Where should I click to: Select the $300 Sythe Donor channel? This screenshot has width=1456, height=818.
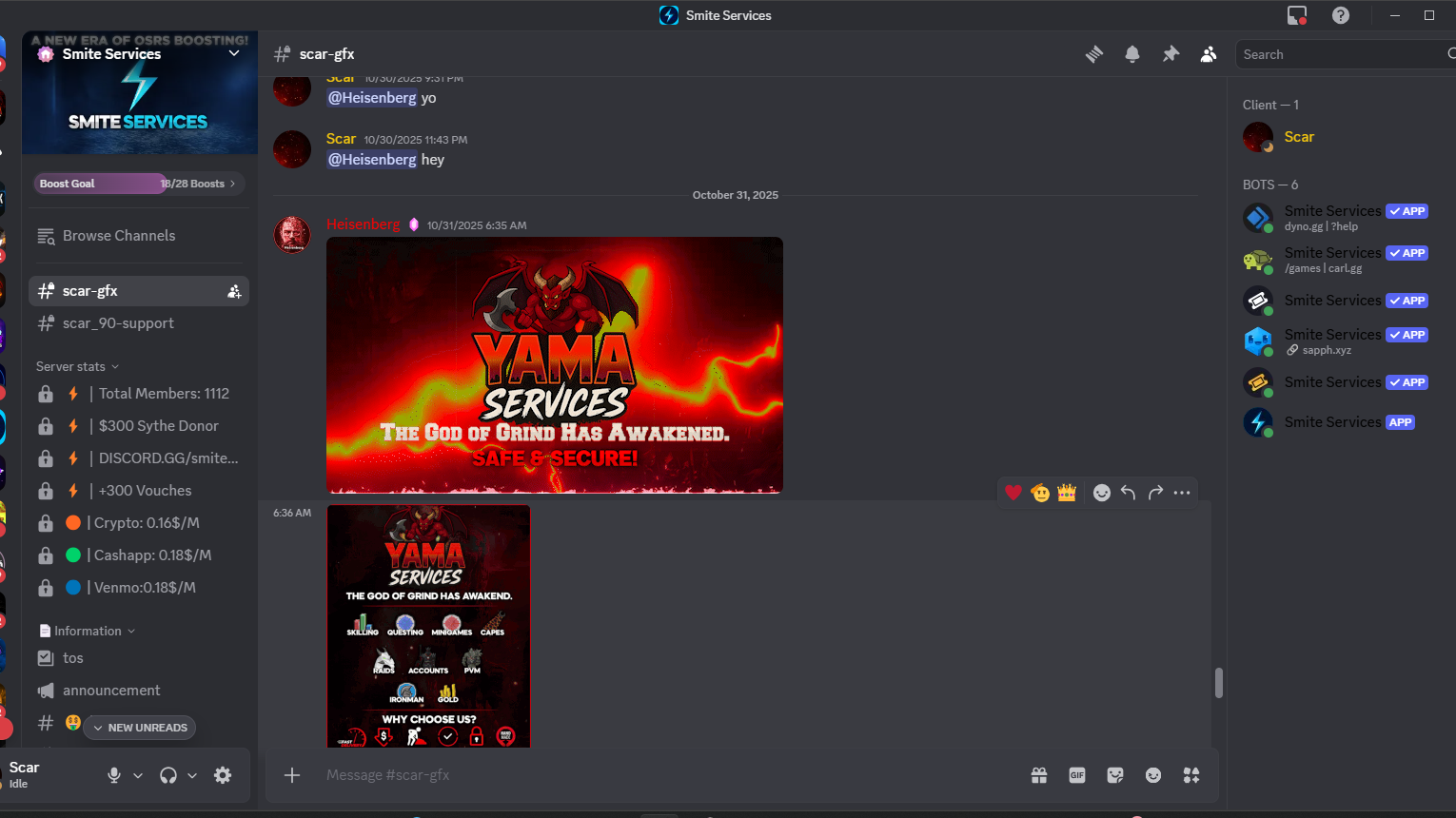click(139, 426)
